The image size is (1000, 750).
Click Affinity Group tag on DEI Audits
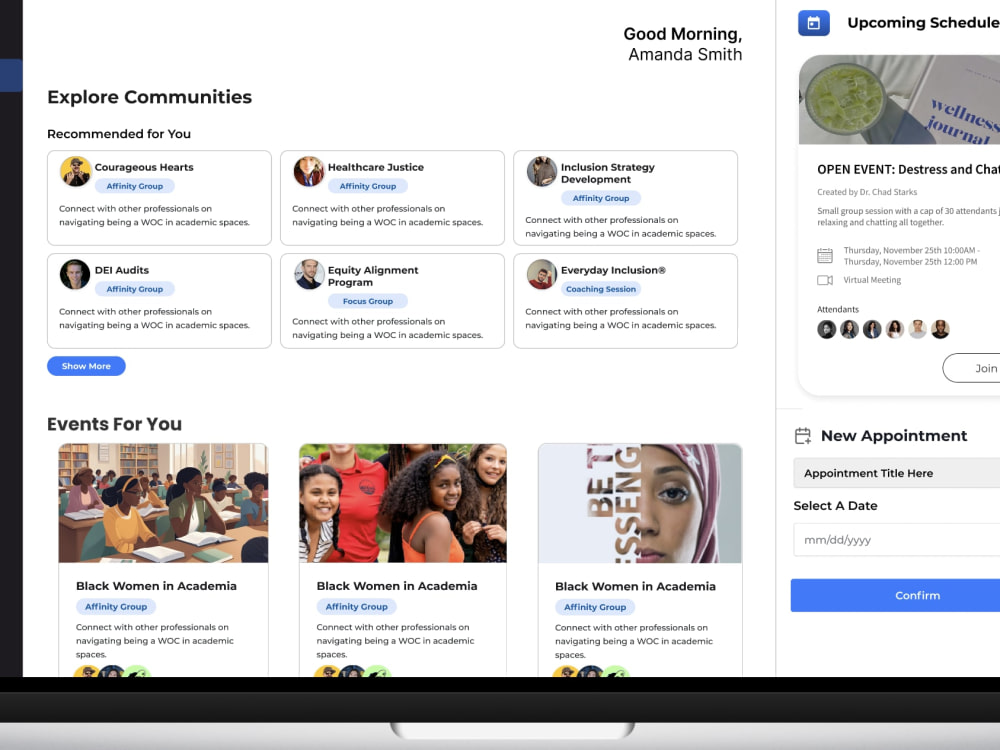[135, 289]
